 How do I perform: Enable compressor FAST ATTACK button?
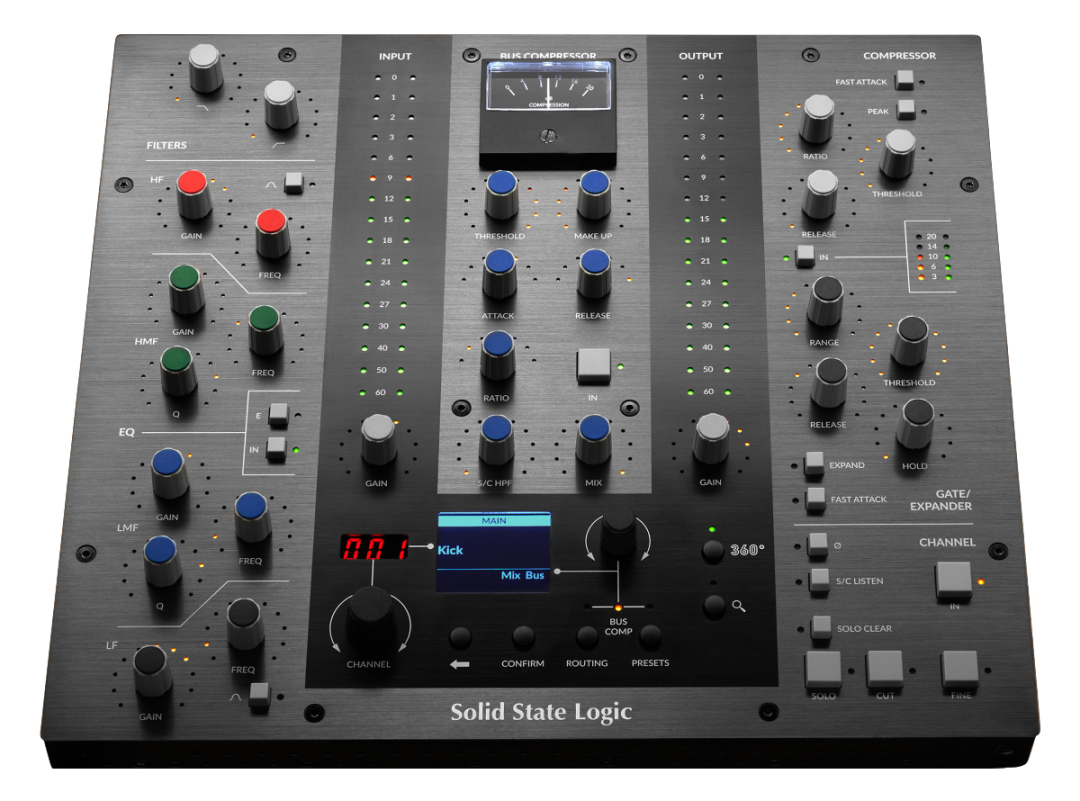(904, 81)
